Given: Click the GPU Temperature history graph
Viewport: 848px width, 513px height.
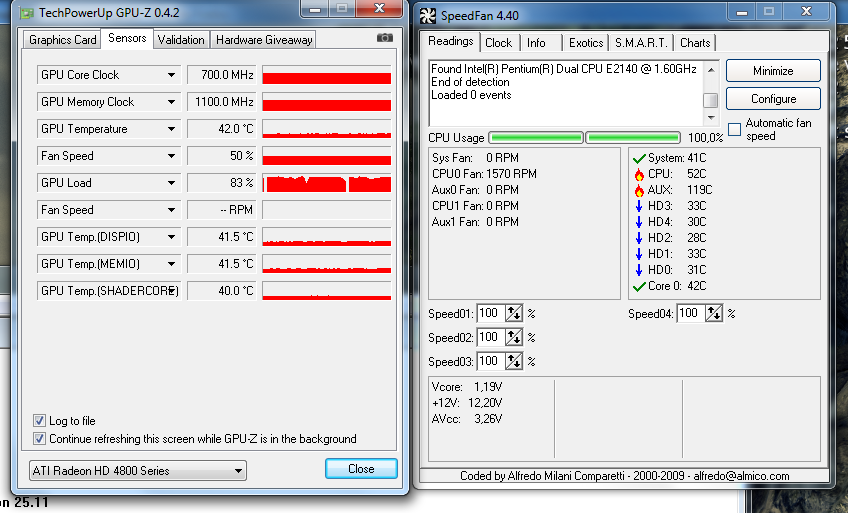Looking at the screenshot, I should 327,129.
